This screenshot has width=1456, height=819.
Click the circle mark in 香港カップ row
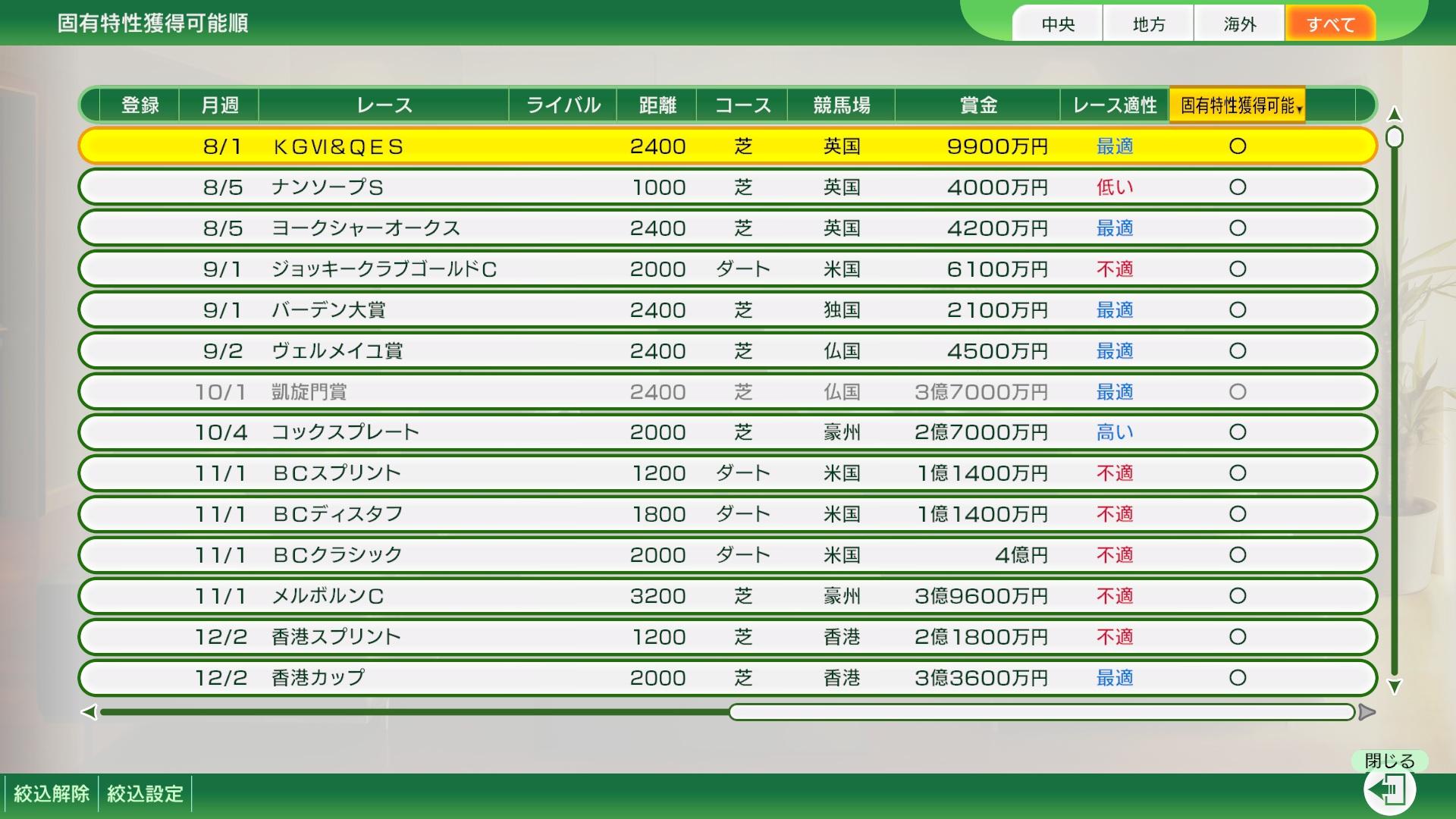pos(1238,678)
